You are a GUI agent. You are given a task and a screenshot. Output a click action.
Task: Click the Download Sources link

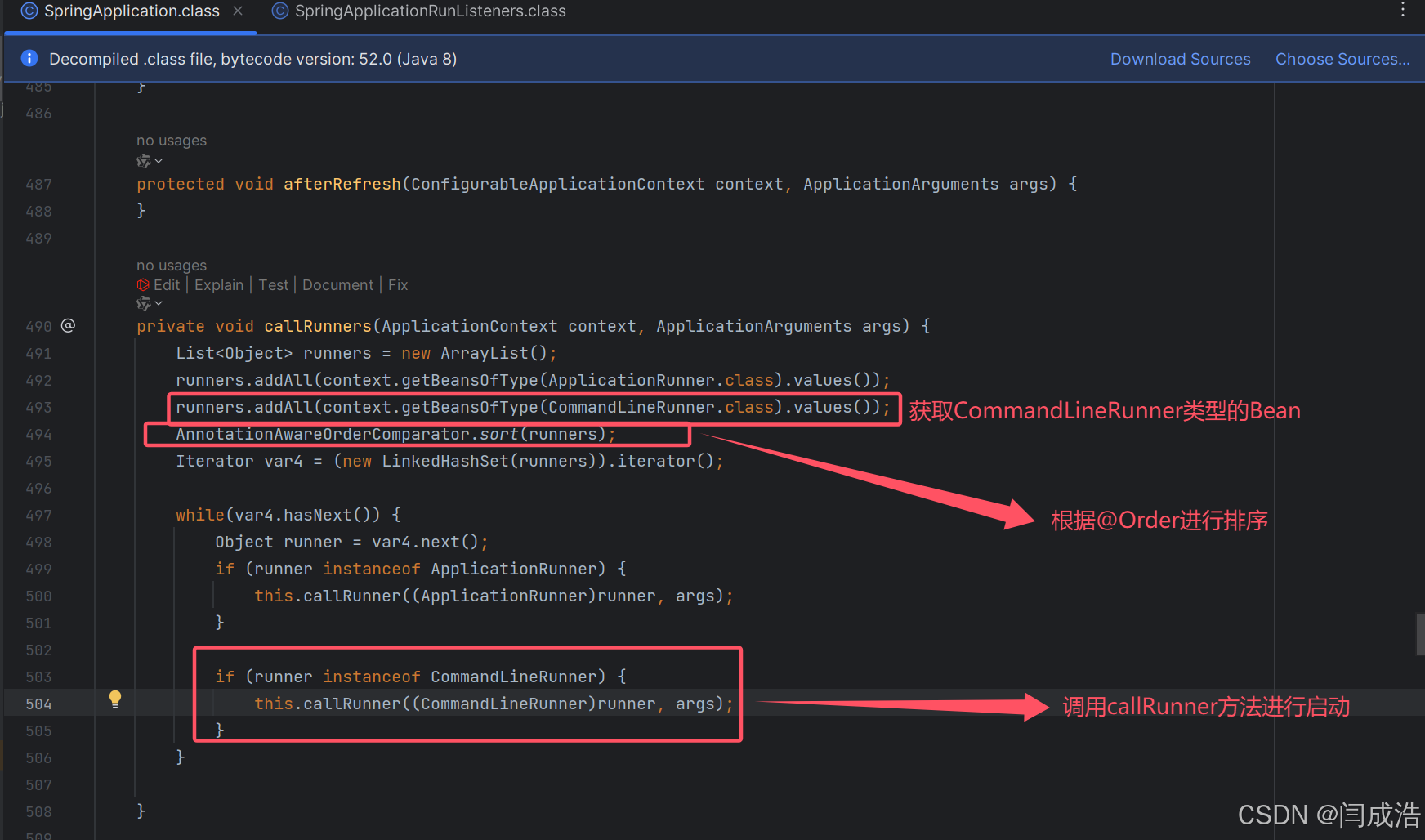click(x=1180, y=58)
